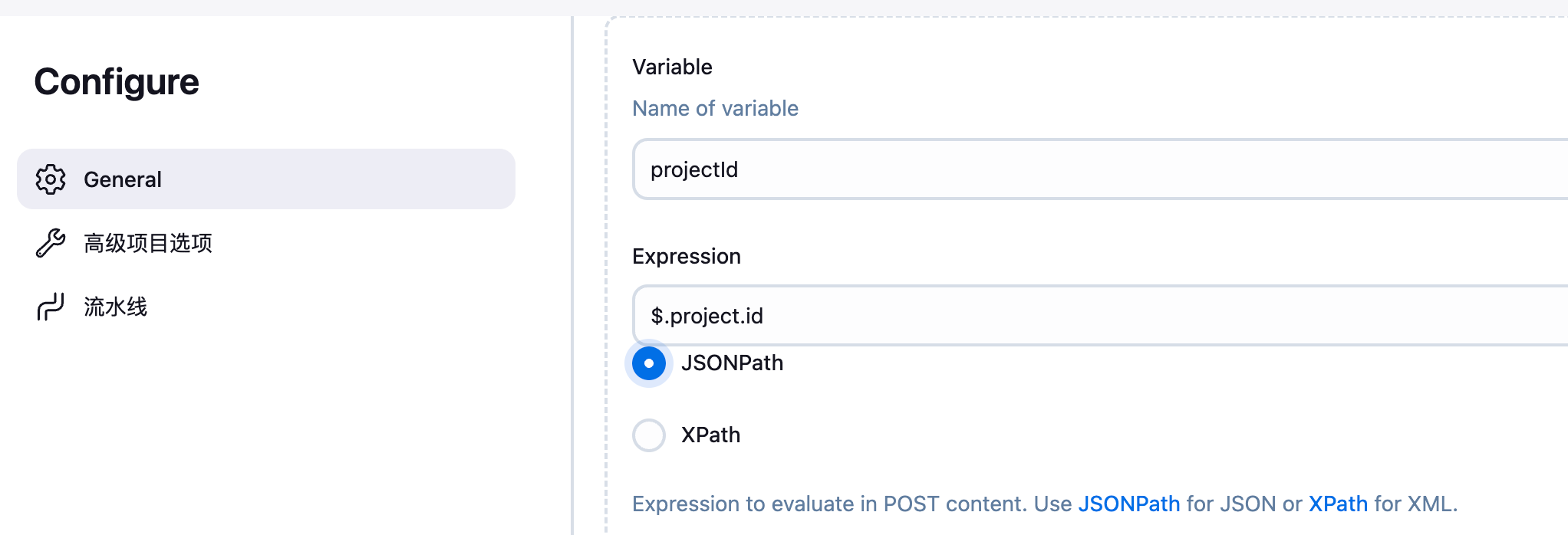Click the wrench icon for 高级项目选项
The image size is (1568, 535).
point(51,243)
